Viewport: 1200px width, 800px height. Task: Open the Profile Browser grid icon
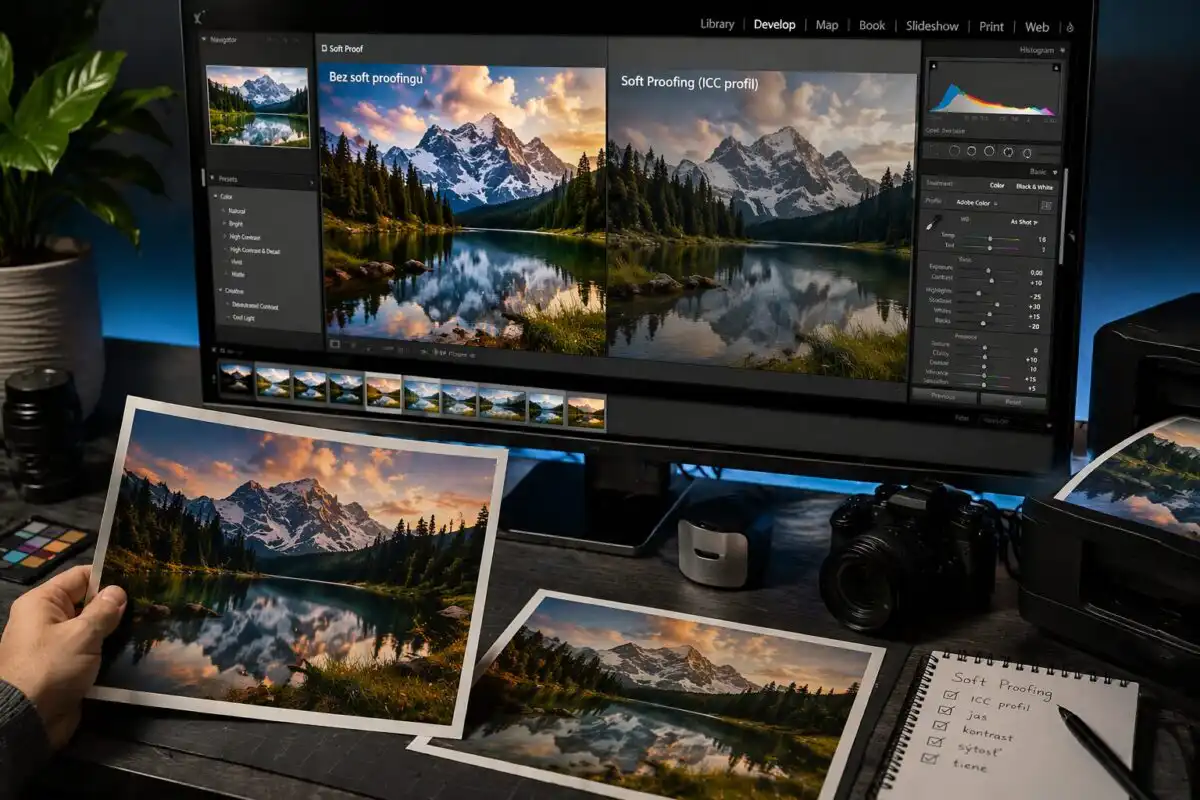click(x=1046, y=203)
